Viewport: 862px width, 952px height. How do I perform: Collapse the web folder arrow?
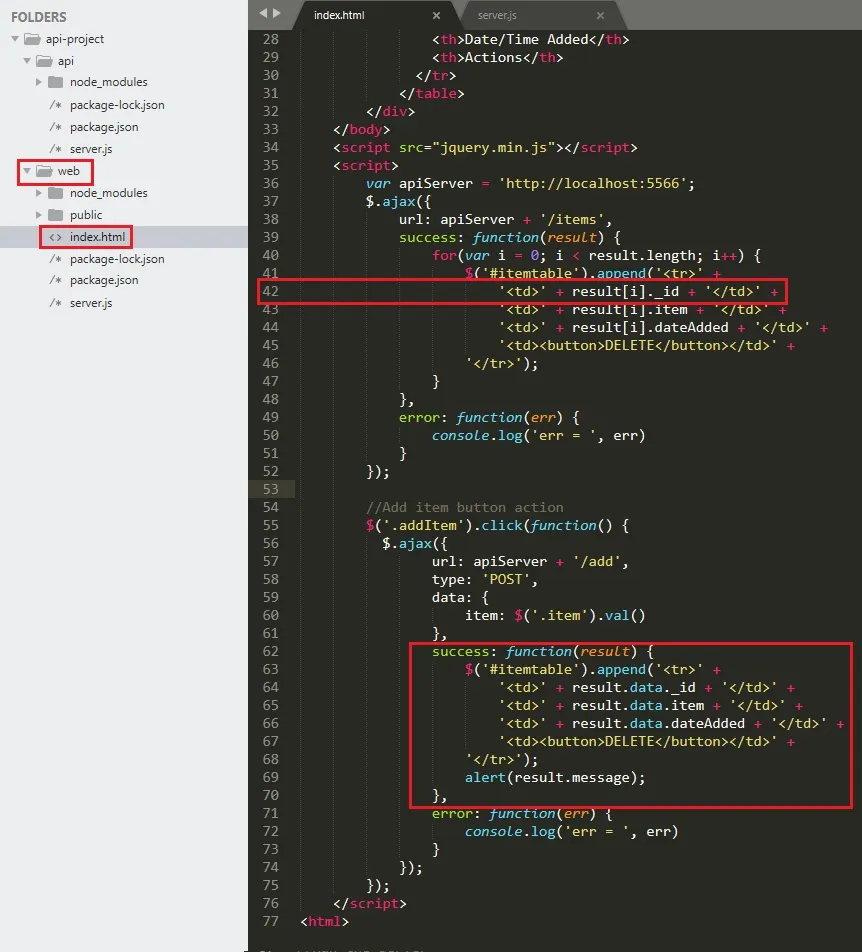point(27,171)
